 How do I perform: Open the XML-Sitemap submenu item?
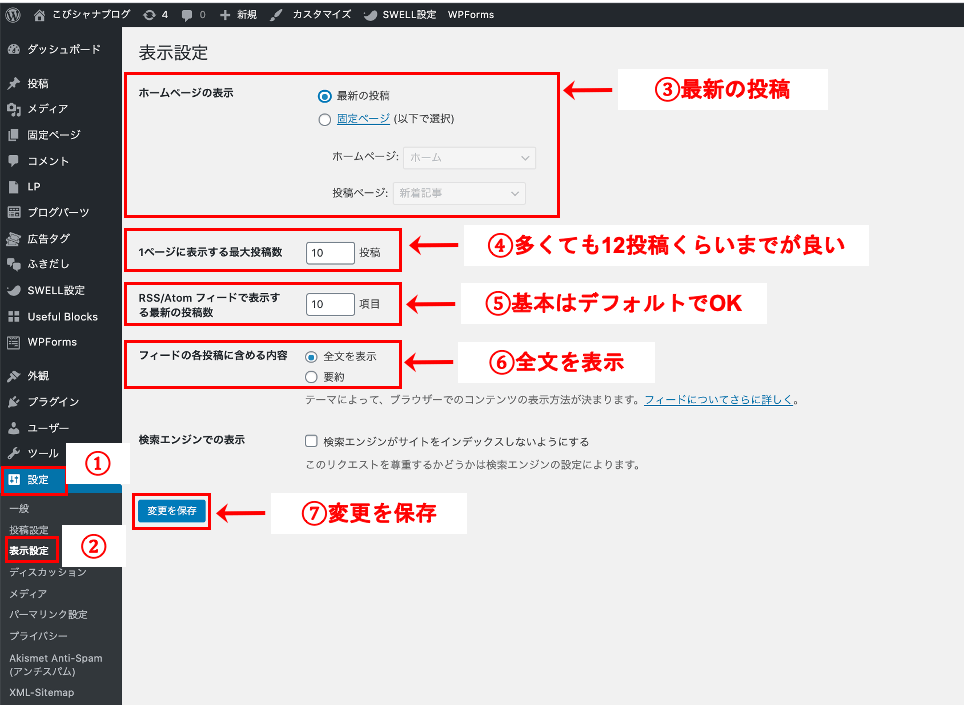[41, 692]
